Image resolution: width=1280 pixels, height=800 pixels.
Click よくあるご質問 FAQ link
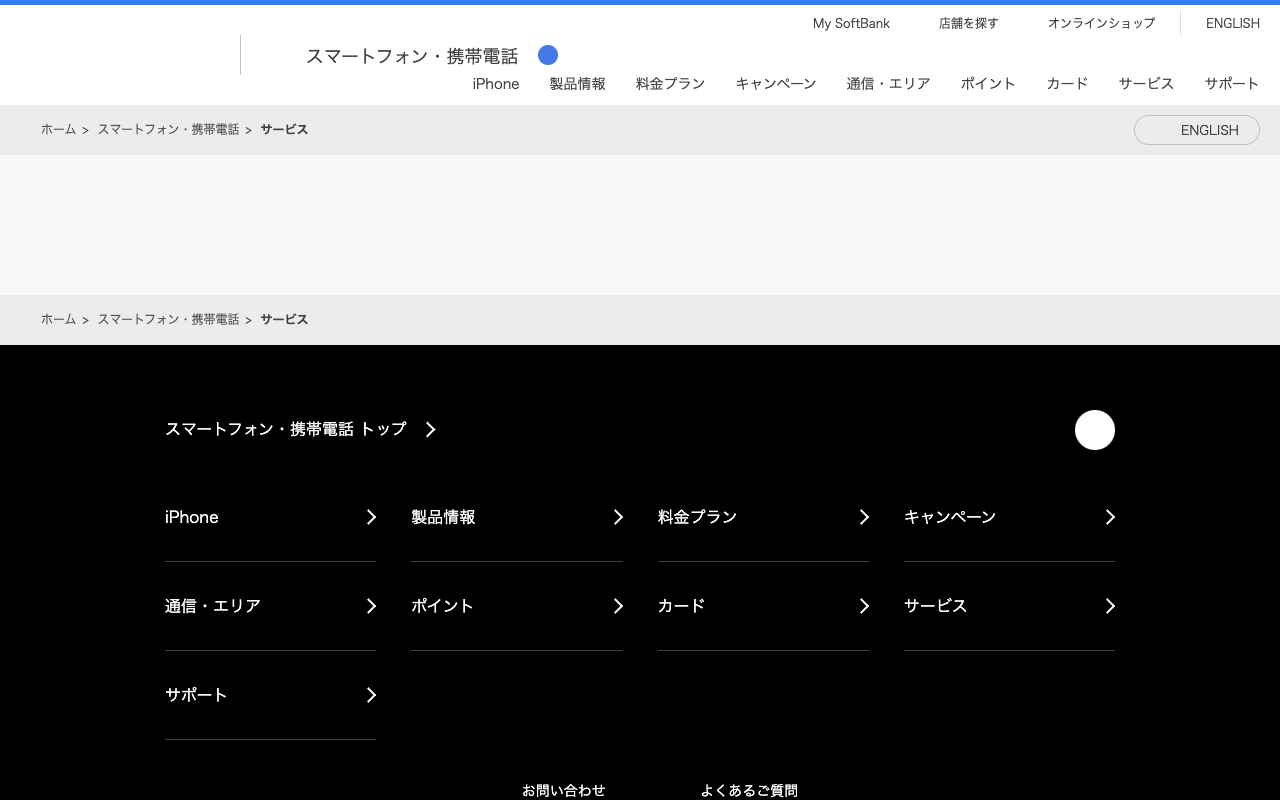tap(749, 790)
